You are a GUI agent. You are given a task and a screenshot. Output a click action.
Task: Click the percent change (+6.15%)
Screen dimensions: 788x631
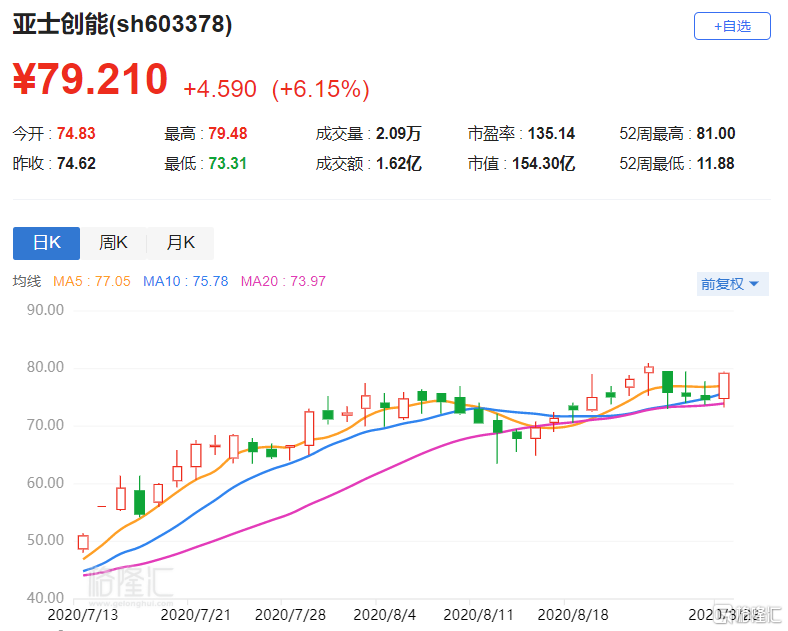[x=321, y=89]
